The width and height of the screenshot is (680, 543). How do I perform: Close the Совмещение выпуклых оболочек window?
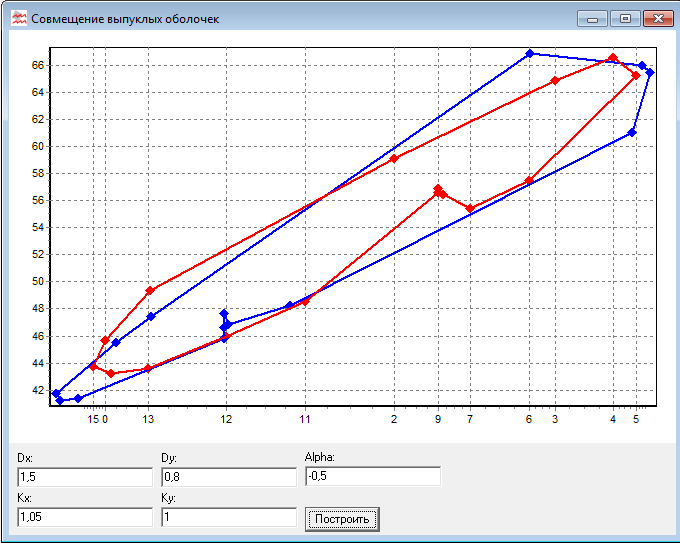[657, 18]
